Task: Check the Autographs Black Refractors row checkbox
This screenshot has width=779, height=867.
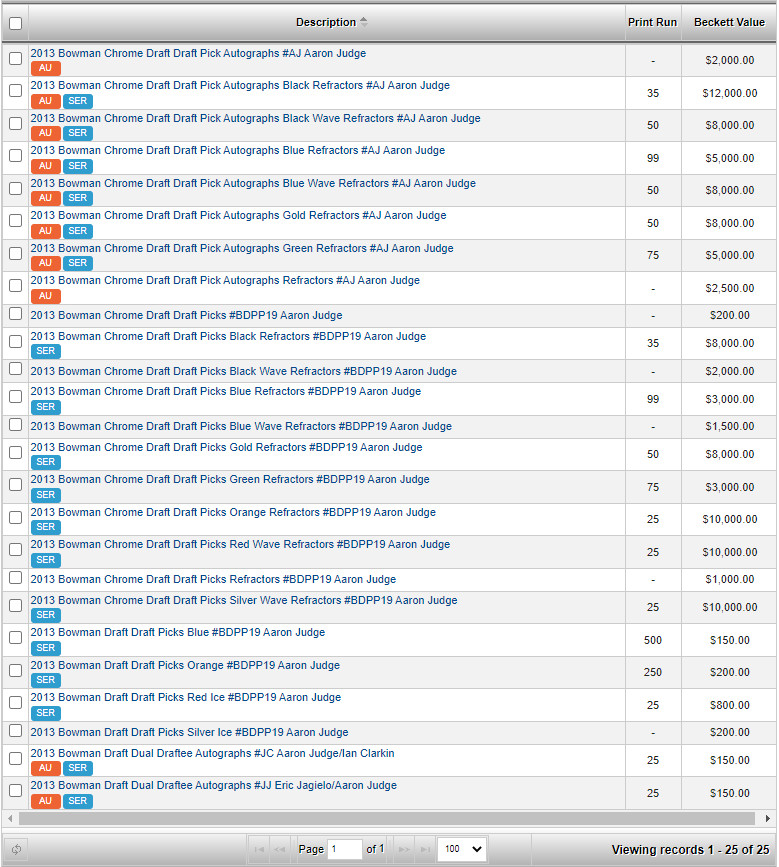Action: (x=15, y=90)
